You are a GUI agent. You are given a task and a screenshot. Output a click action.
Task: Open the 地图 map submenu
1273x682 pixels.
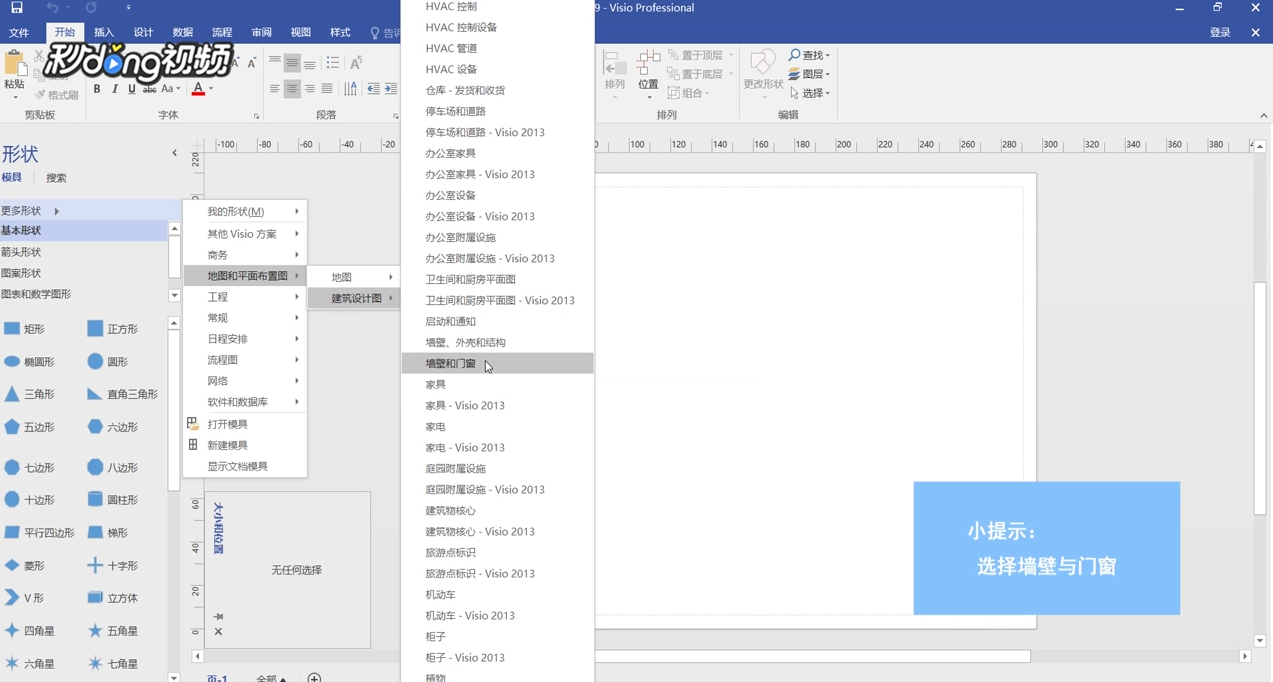[354, 277]
